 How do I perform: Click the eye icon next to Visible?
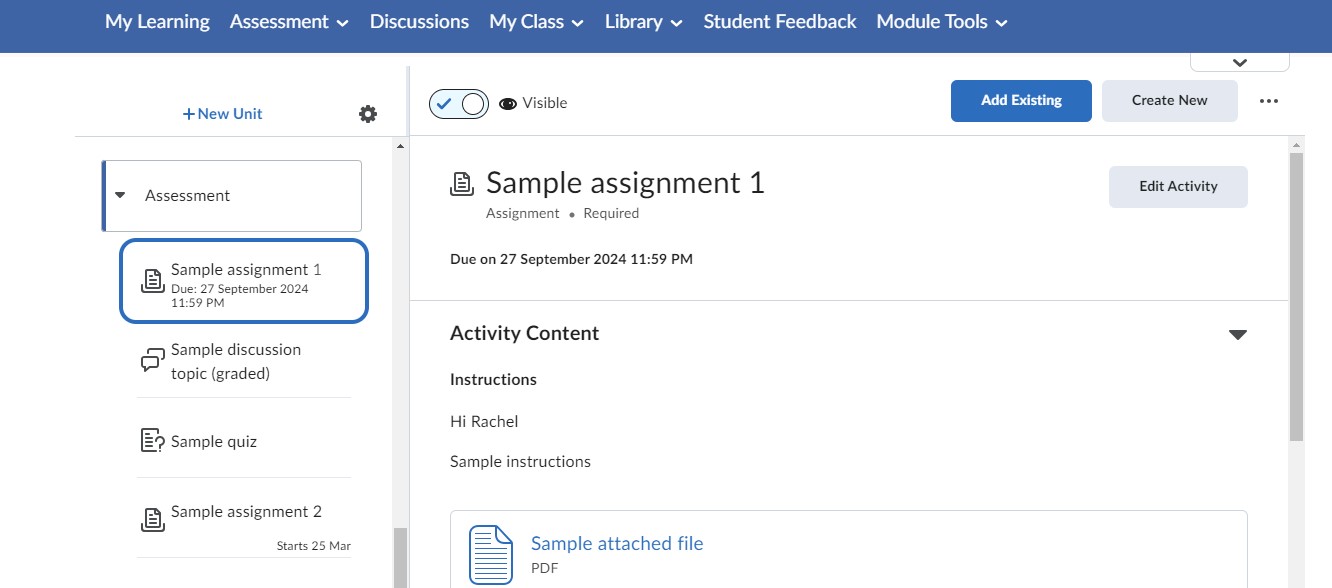(x=507, y=103)
